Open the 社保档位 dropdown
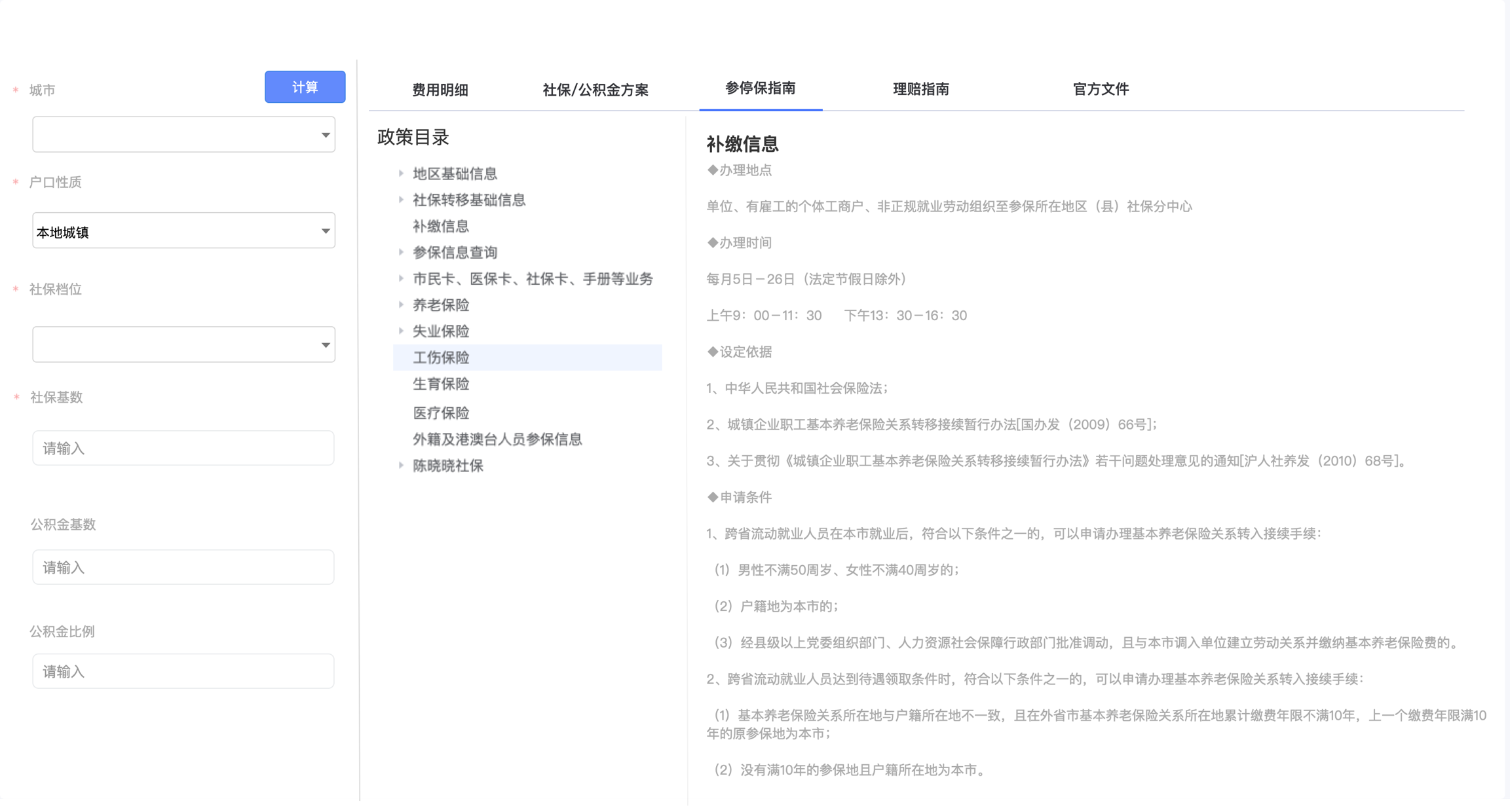Viewport: 1510px width, 812px height. (183, 345)
